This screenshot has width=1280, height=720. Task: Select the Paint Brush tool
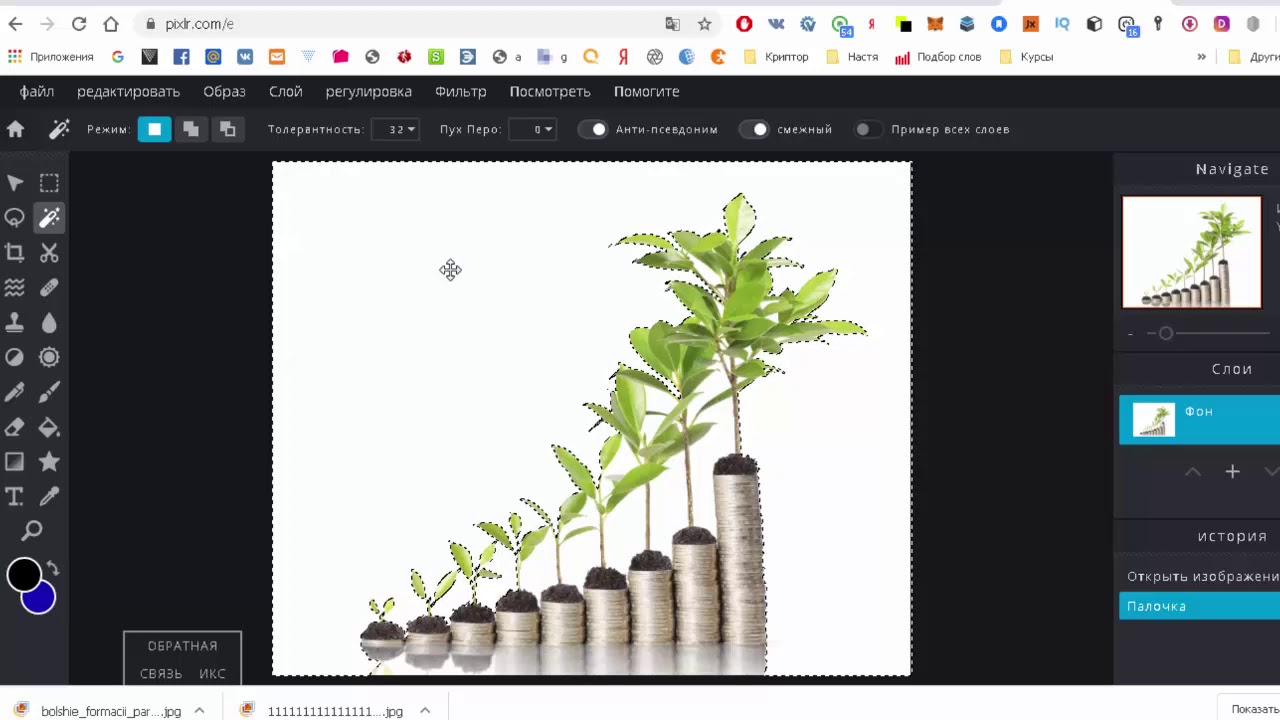(x=49, y=392)
